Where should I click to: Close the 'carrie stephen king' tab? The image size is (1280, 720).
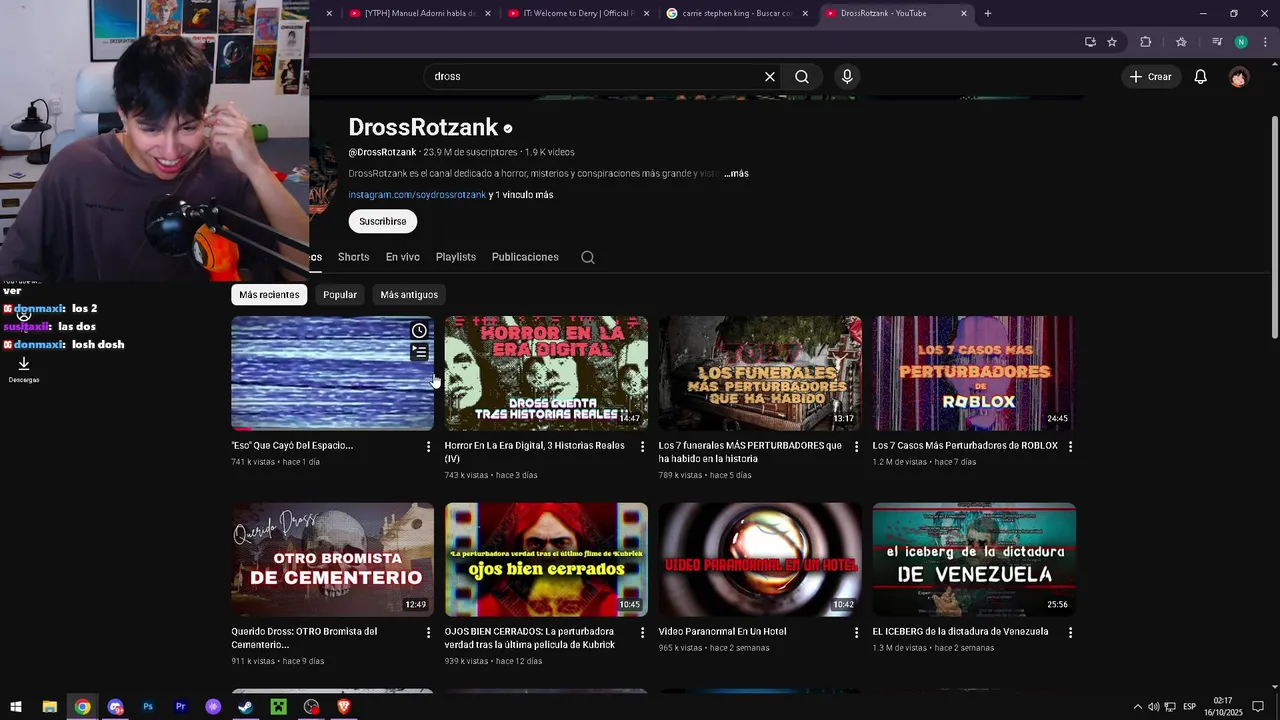pyautogui.click(x=805, y=13)
